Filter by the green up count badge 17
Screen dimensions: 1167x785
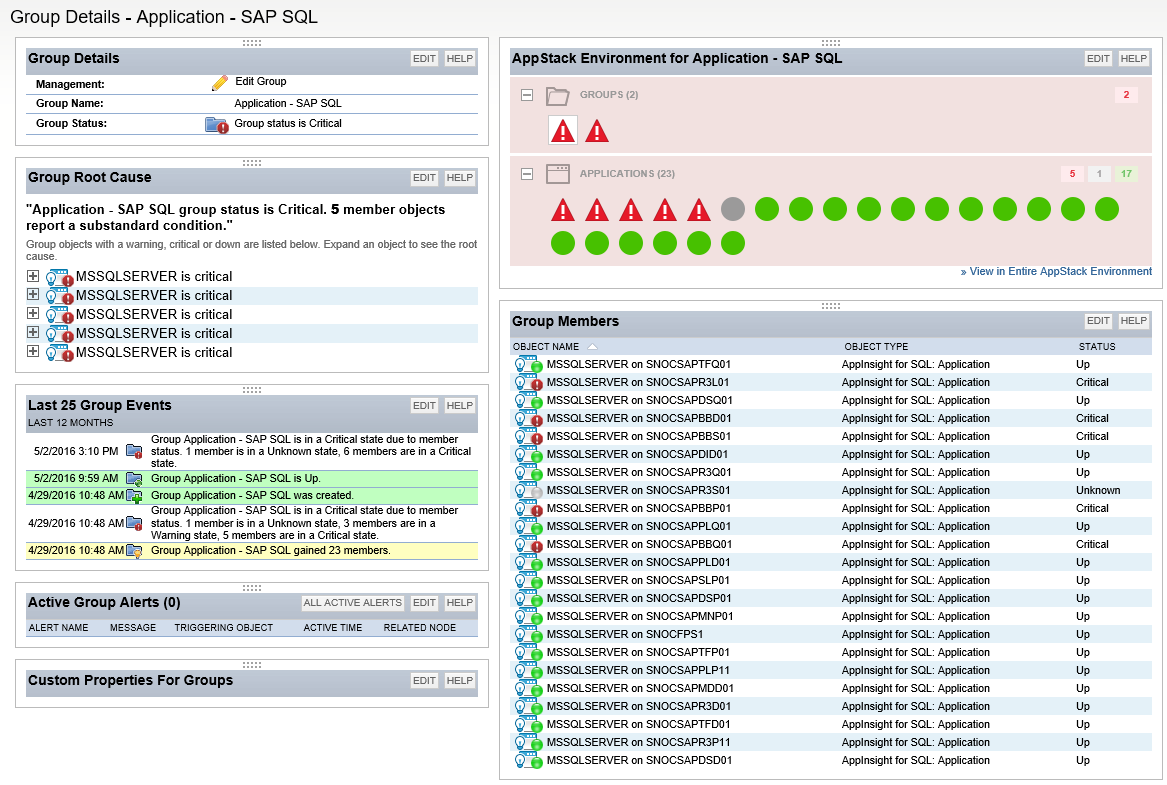pos(1127,174)
